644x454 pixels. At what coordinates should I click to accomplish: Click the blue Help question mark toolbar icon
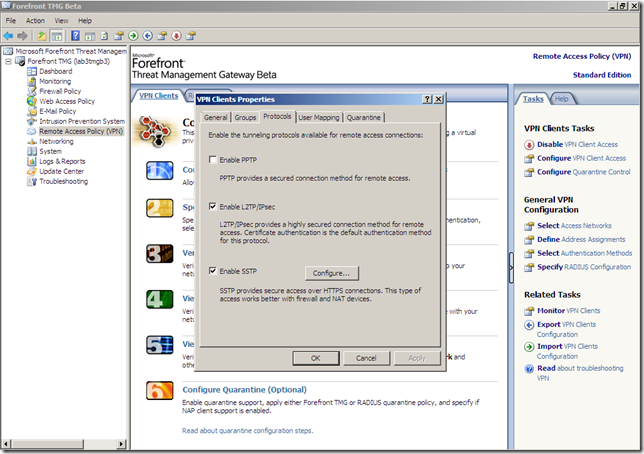pos(75,36)
